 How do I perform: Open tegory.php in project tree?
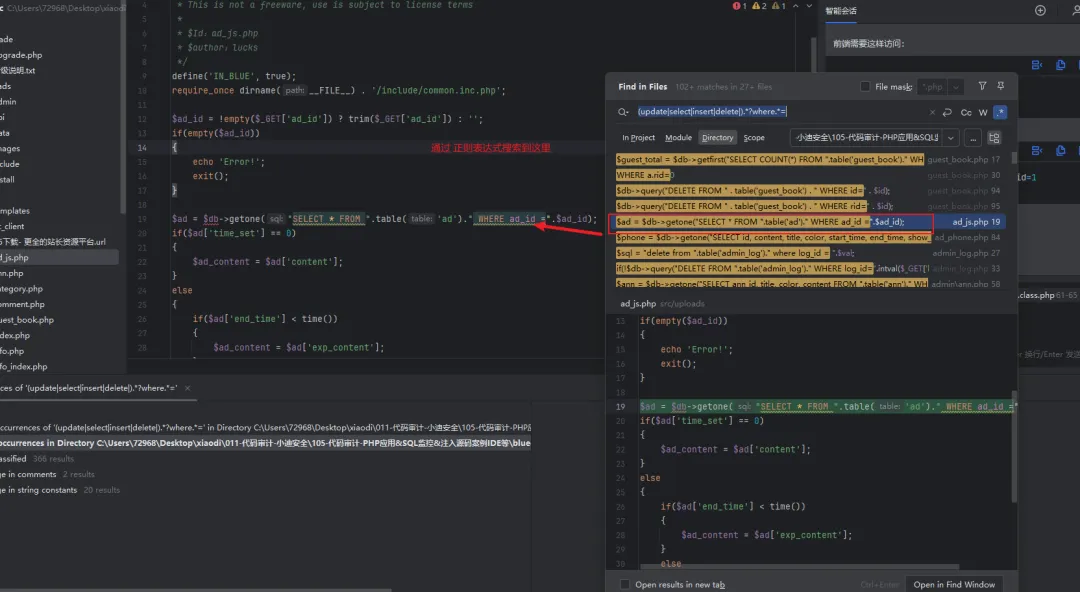[21, 289]
